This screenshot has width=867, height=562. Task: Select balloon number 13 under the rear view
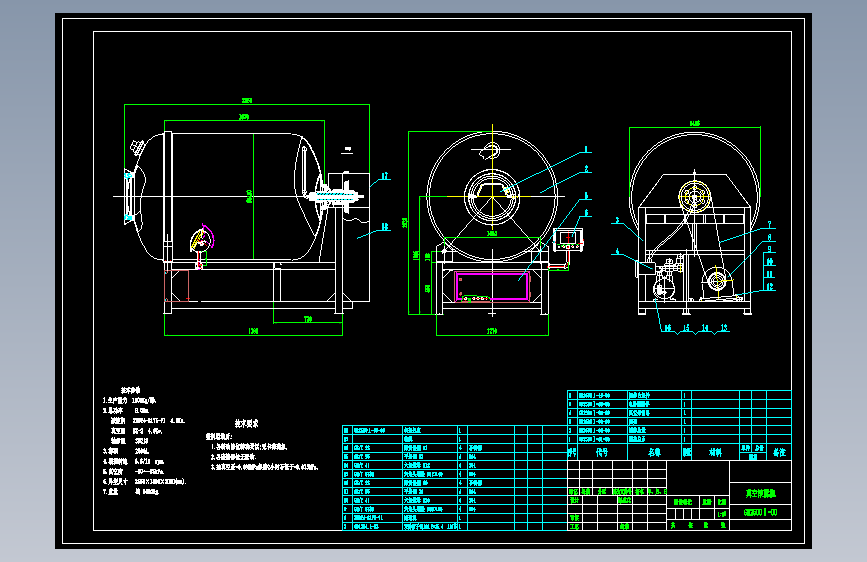pos(724,328)
